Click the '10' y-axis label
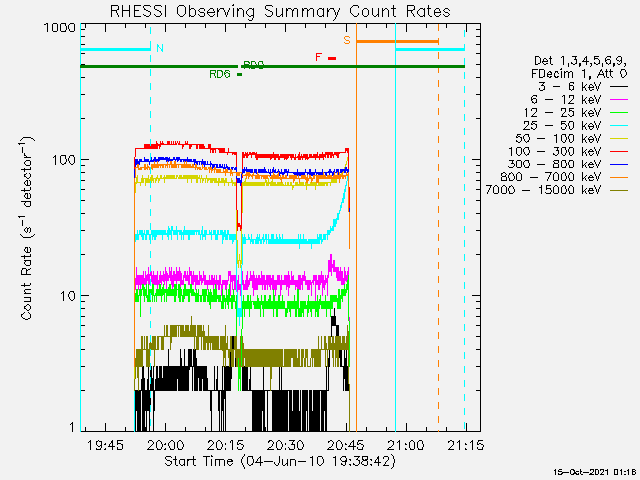This screenshot has height=480, width=640. tap(68, 296)
